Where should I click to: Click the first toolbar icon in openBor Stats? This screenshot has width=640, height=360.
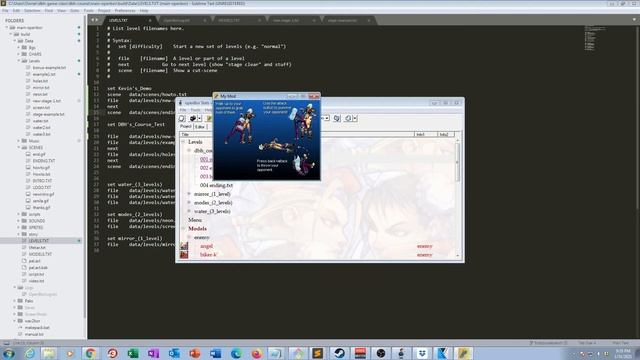click(x=182, y=118)
